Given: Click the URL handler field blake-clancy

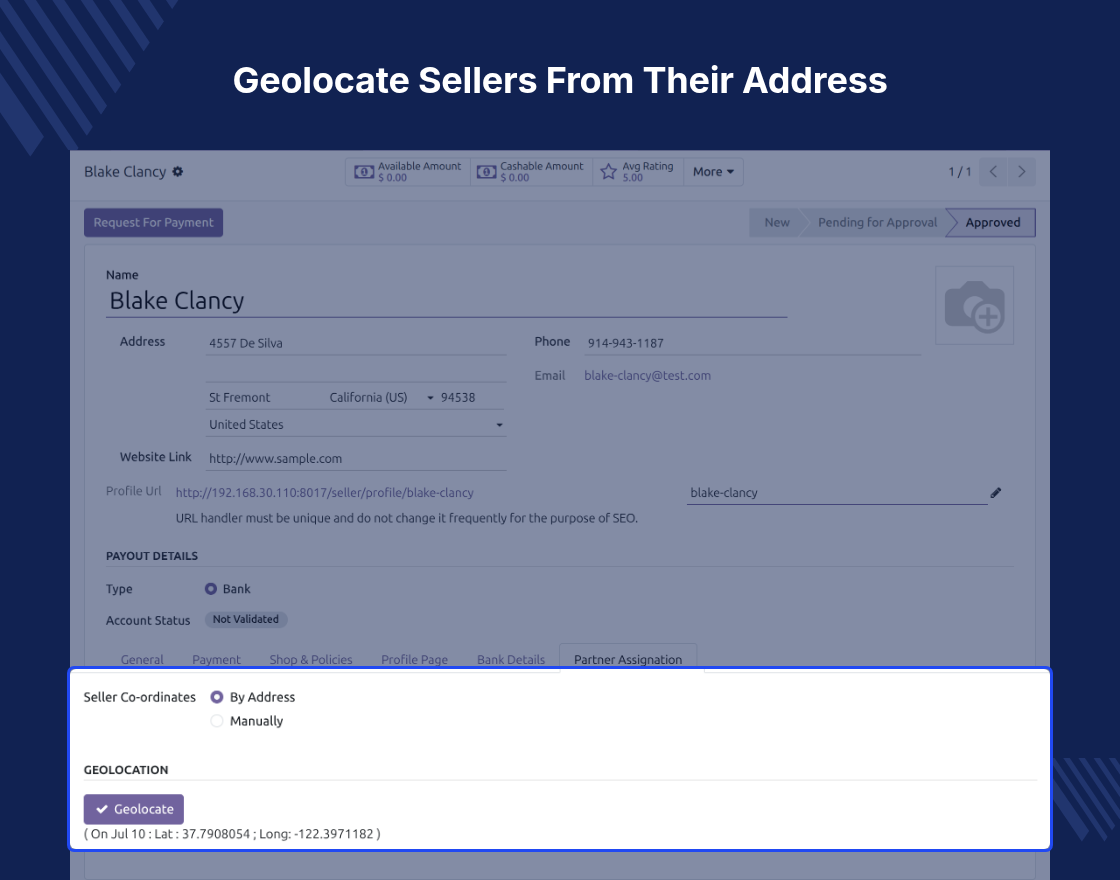Looking at the screenshot, I should (836, 493).
